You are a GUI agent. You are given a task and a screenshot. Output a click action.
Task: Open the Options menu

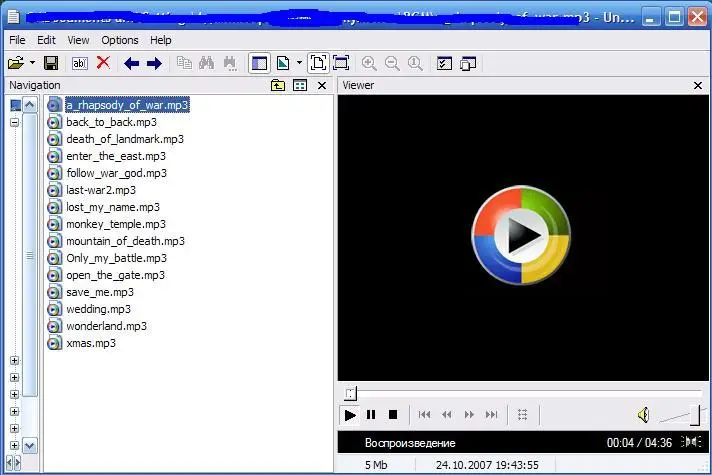120,40
